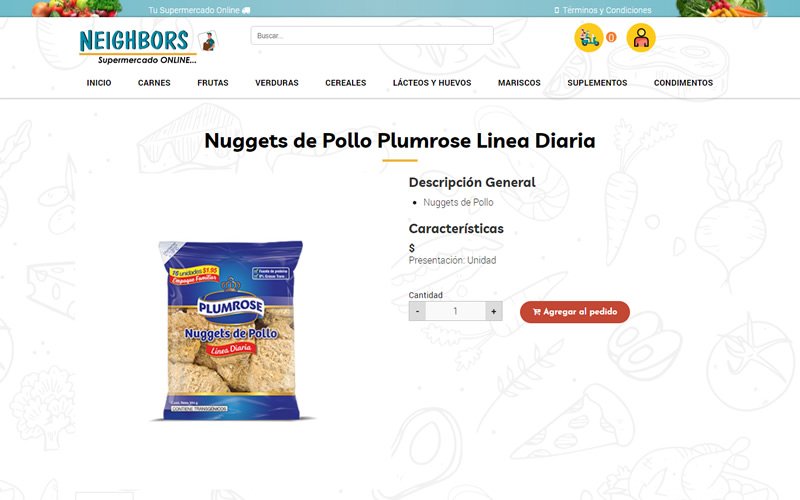Open the LÁCTEOS Y HUEVOS category
The width and height of the screenshot is (800, 500).
click(x=432, y=83)
